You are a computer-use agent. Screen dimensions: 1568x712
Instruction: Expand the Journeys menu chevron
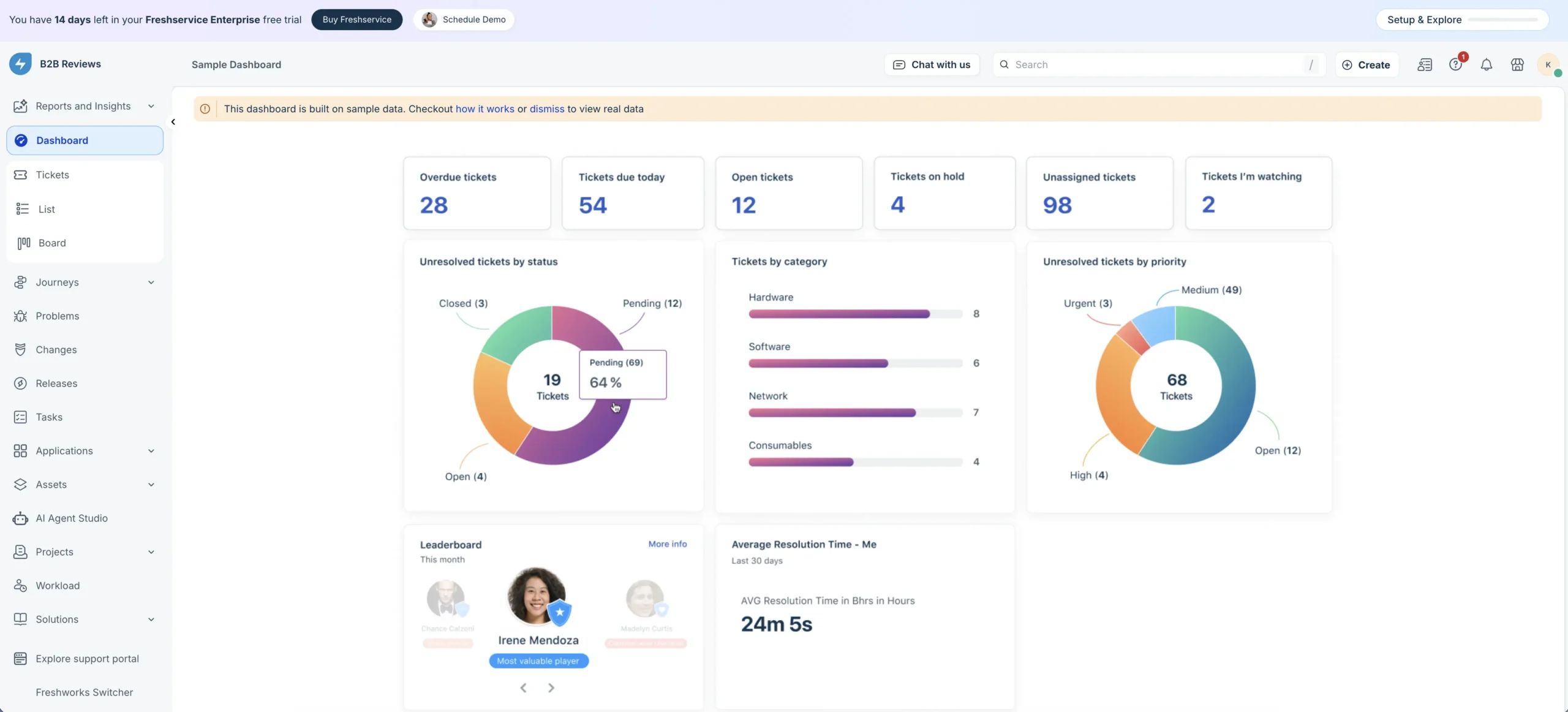pos(151,282)
